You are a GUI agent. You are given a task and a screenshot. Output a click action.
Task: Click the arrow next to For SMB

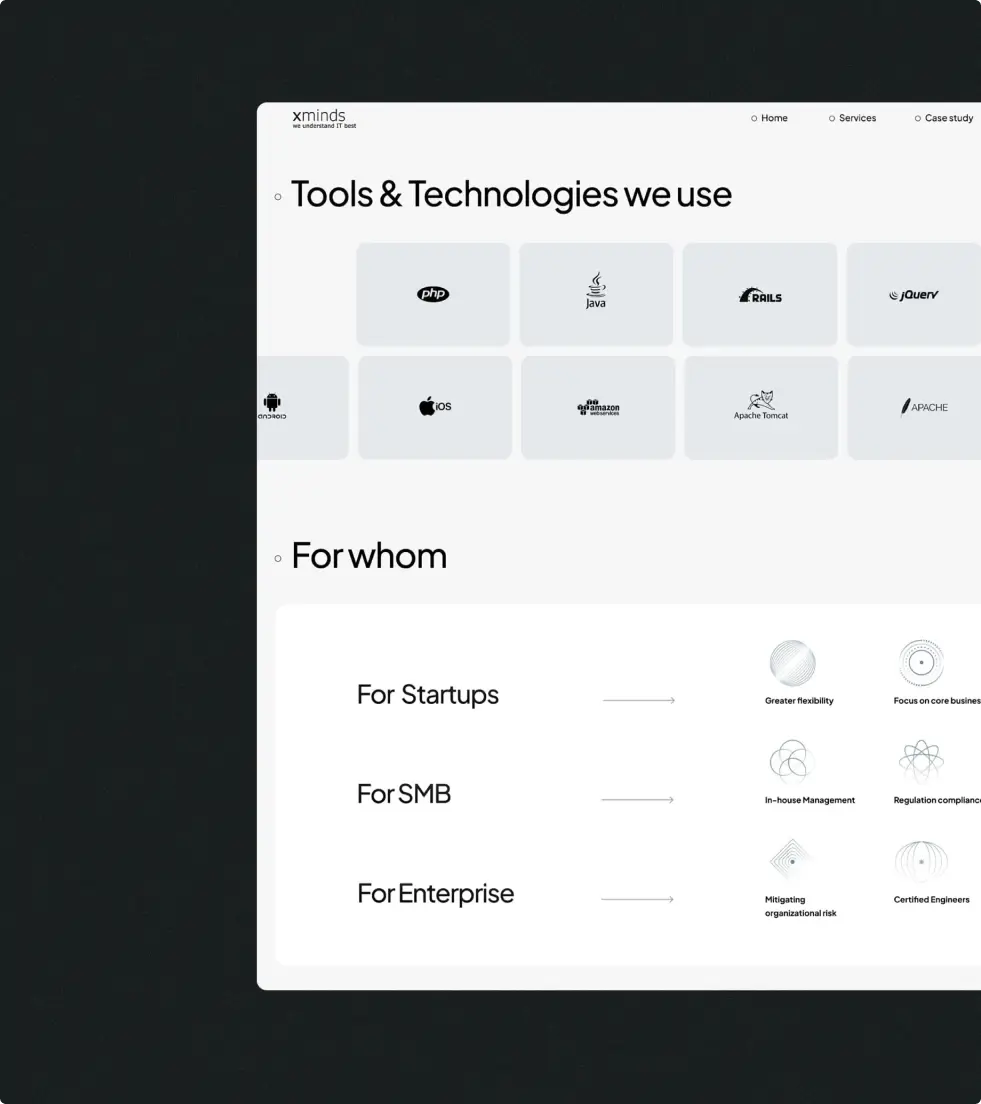[637, 800]
